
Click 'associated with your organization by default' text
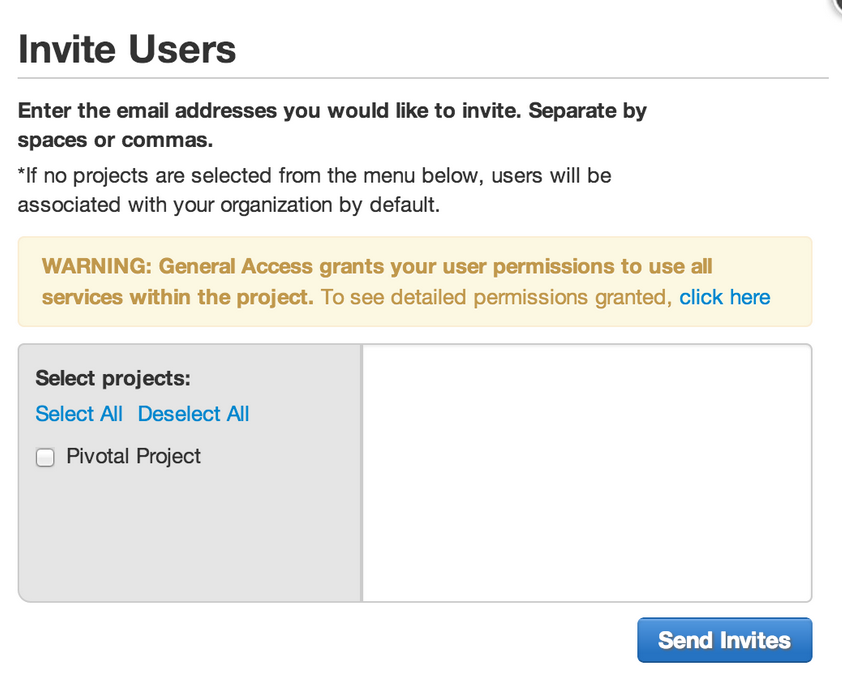(228, 206)
